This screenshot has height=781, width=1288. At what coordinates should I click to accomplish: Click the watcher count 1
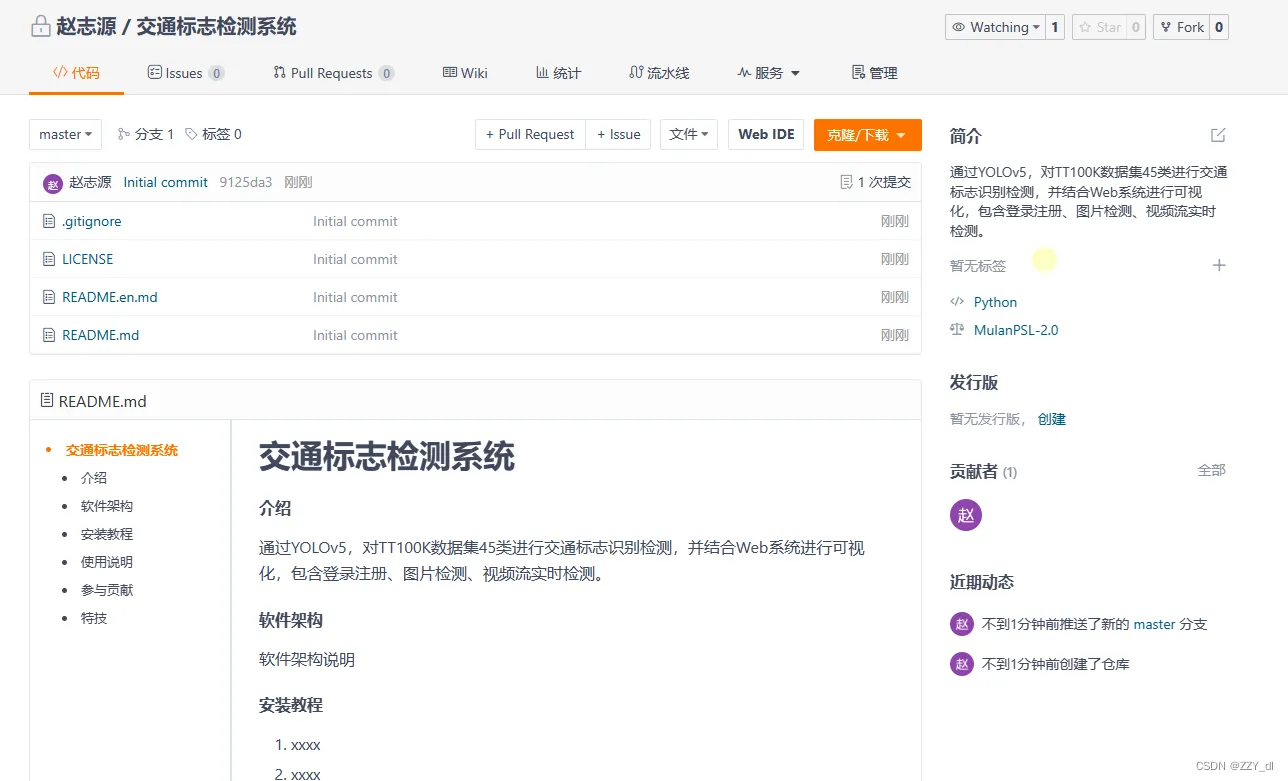coord(1055,27)
